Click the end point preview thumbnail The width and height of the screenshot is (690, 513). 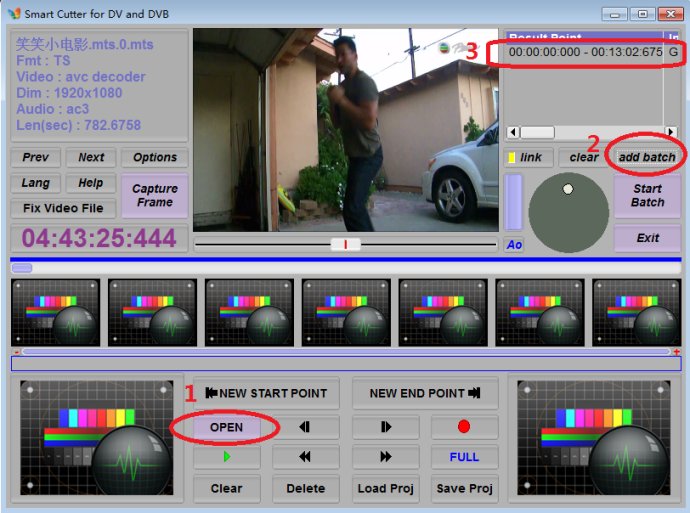click(594, 438)
